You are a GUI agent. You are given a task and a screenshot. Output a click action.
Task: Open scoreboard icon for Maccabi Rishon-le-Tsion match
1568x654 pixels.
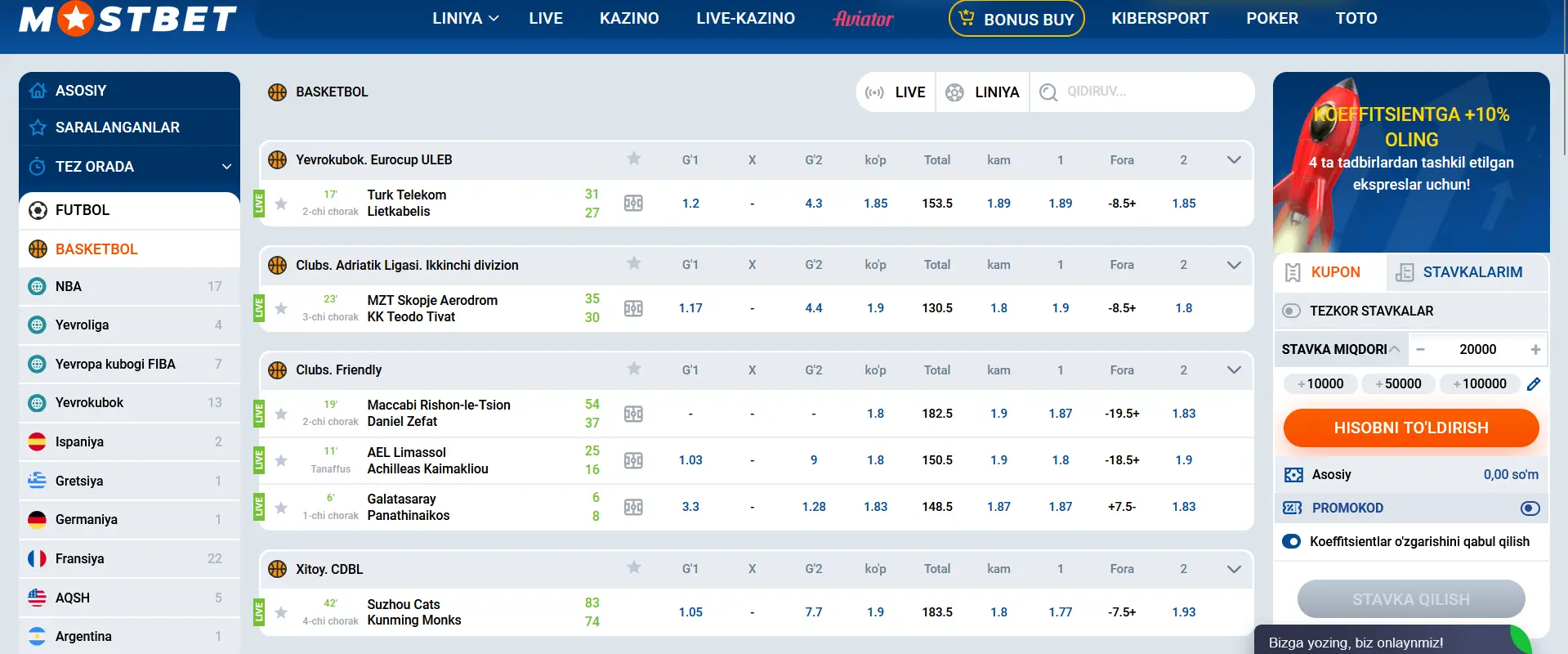pos(633,414)
